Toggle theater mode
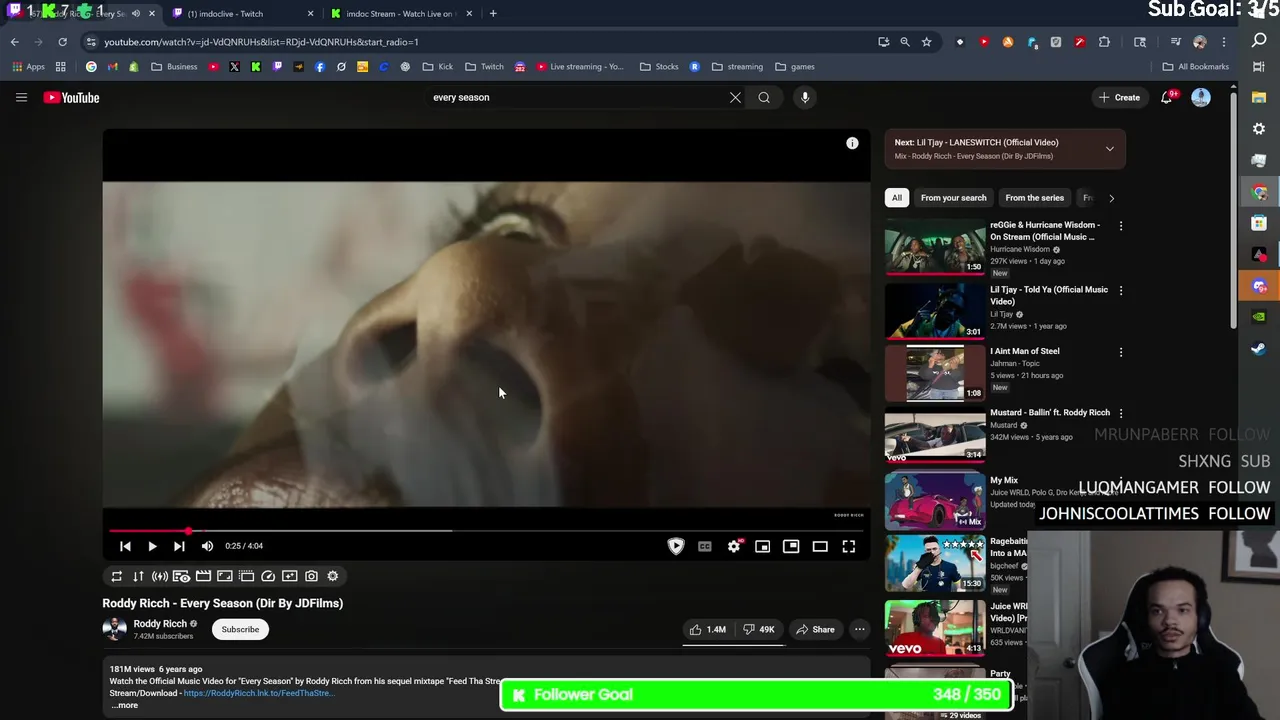 point(820,546)
